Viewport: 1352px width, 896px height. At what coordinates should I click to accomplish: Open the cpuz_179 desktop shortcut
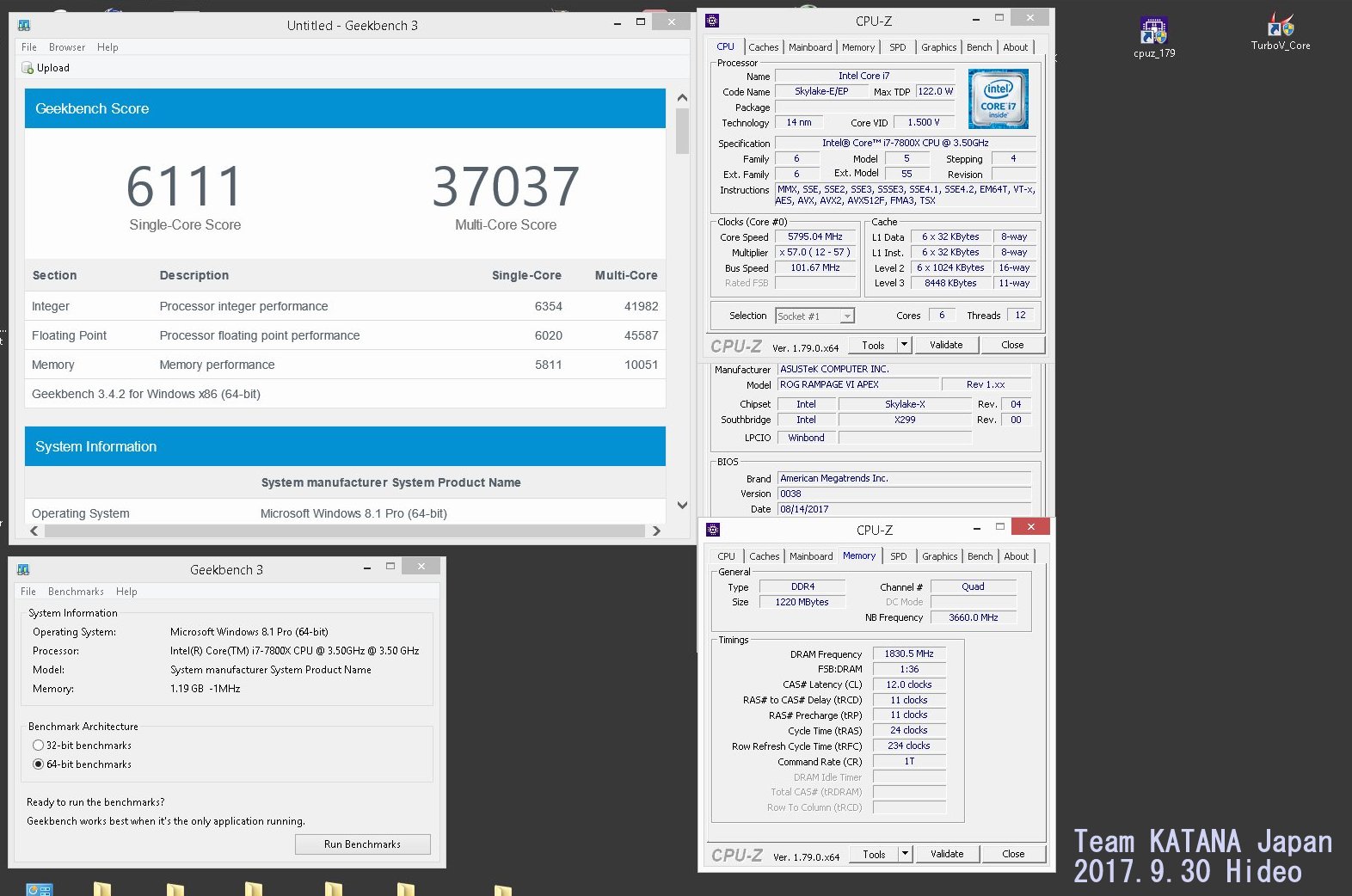pos(1153,38)
